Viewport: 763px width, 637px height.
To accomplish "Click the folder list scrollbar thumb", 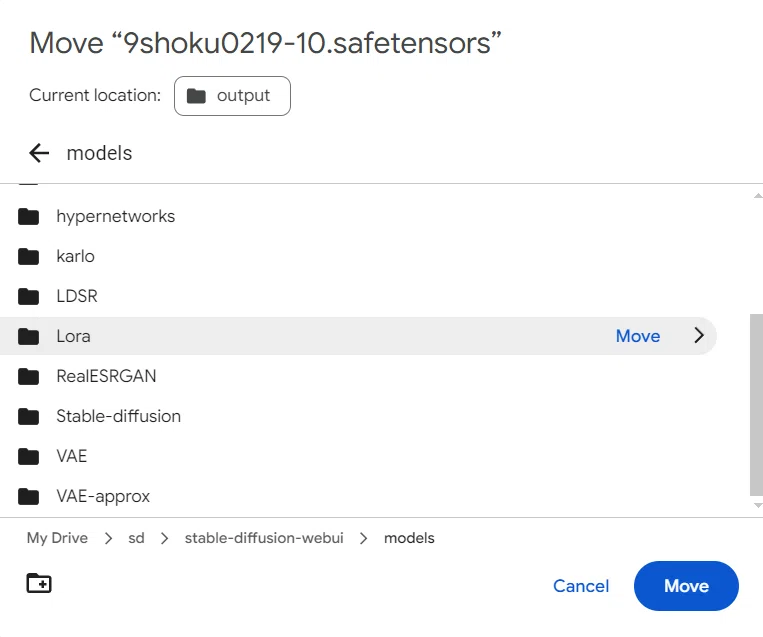I will 756,405.
